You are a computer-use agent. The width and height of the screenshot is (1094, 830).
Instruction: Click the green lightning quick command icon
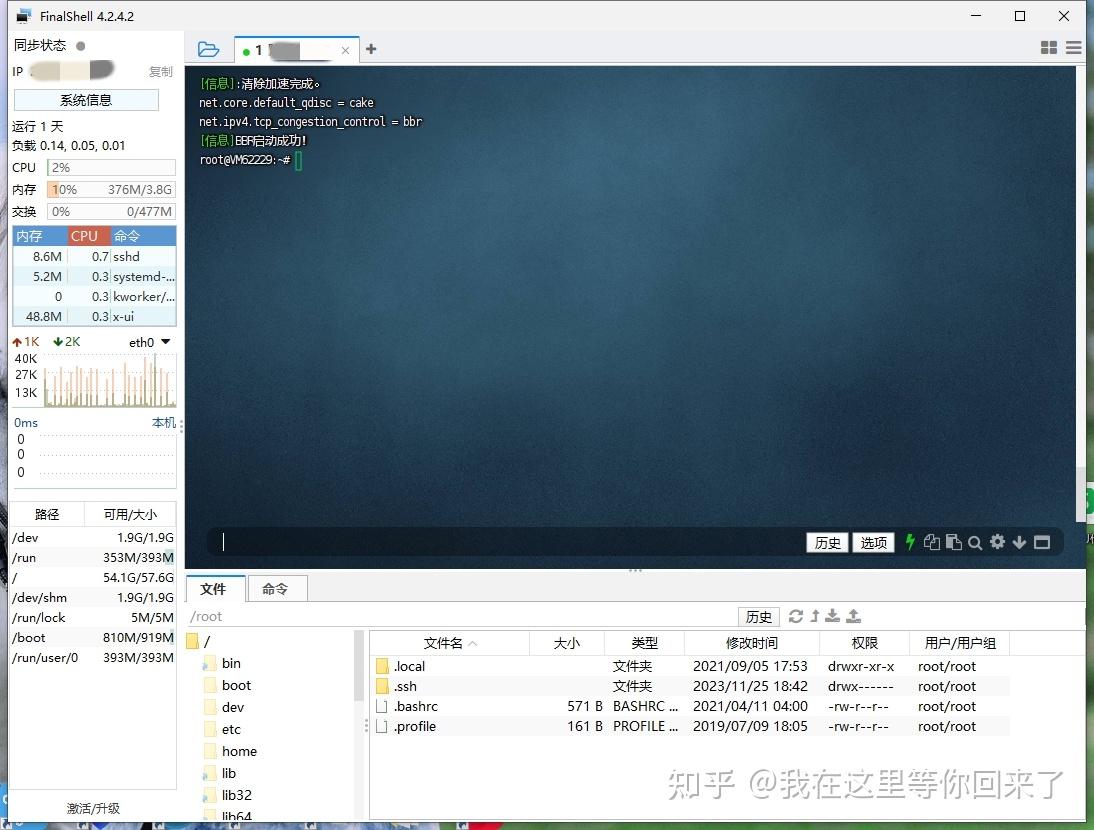910,542
